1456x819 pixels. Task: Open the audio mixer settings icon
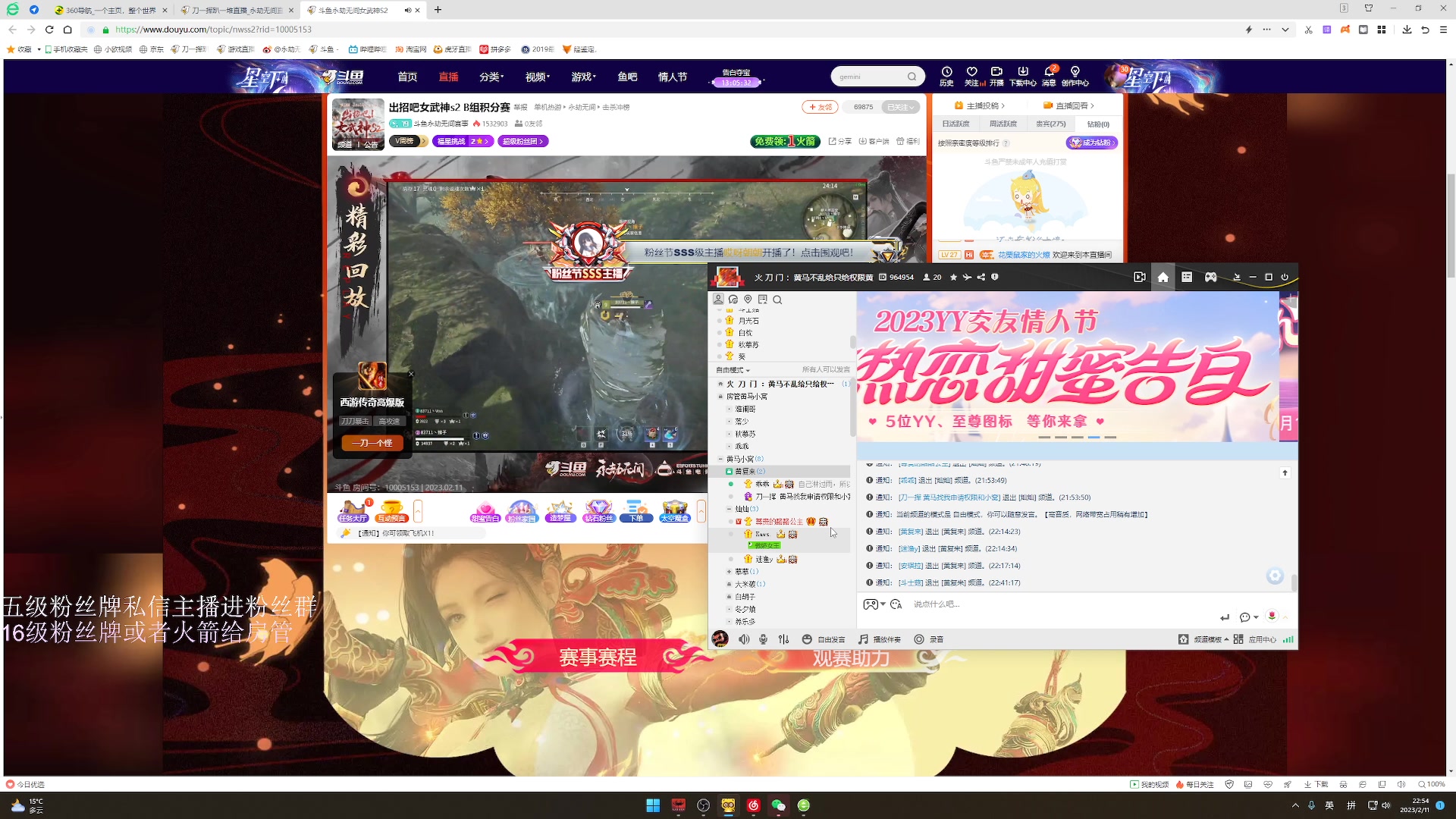pos(784,639)
